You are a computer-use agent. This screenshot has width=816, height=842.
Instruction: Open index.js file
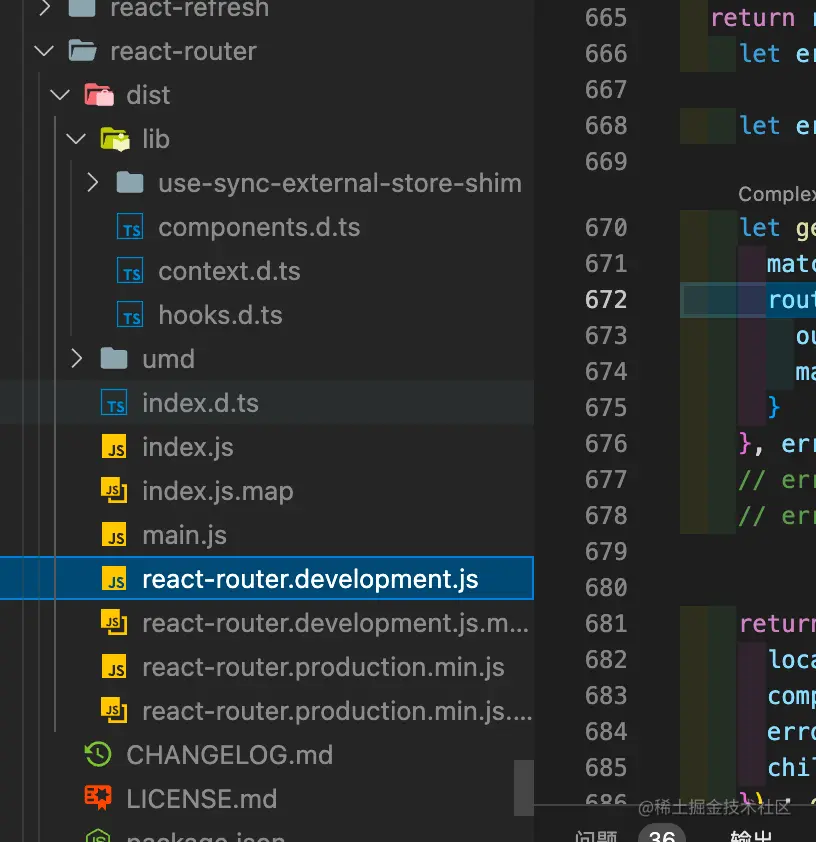click(188, 447)
